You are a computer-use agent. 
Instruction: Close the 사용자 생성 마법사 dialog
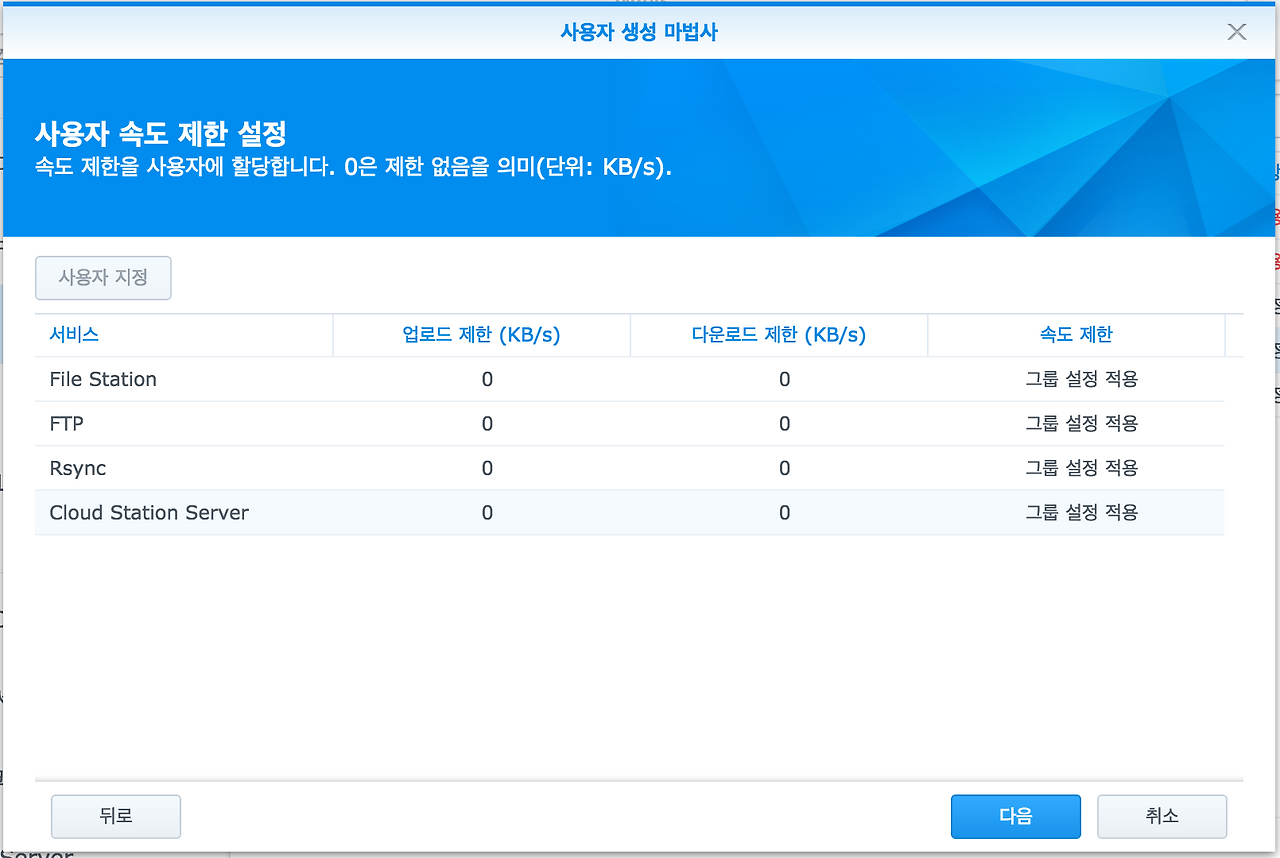click(1236, 31)
